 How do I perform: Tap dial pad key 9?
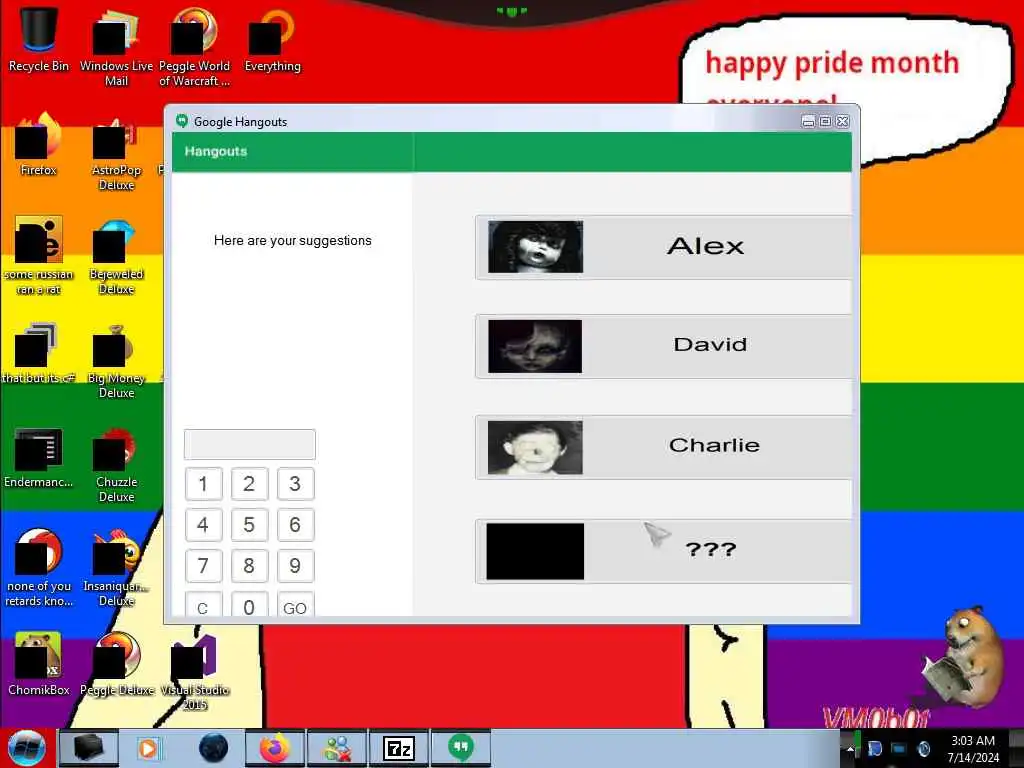click(295, 566)
